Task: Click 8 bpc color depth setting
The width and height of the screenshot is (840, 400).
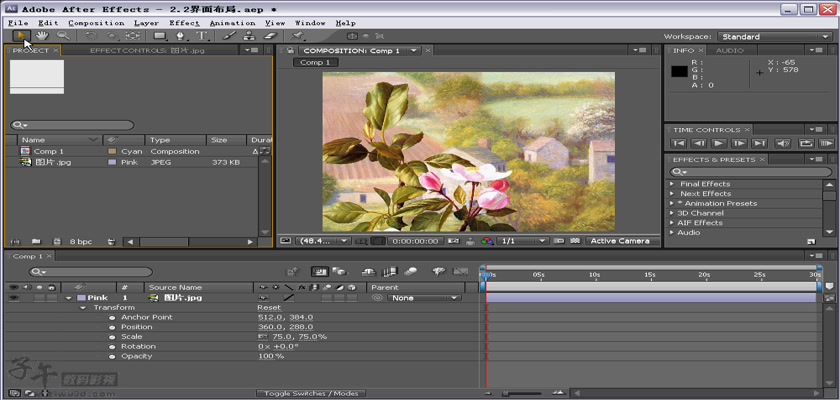Action: point(81,242)
